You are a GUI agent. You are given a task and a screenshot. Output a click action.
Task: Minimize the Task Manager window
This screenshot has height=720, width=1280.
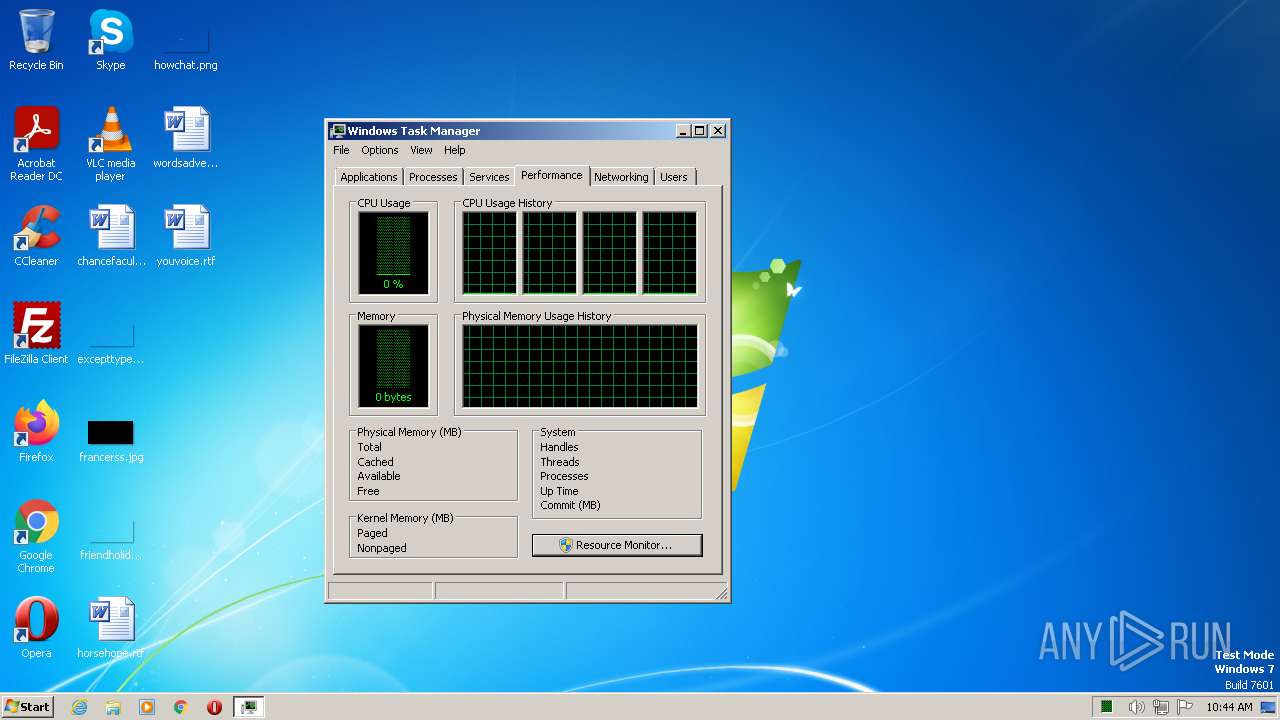tap(683, 131)
